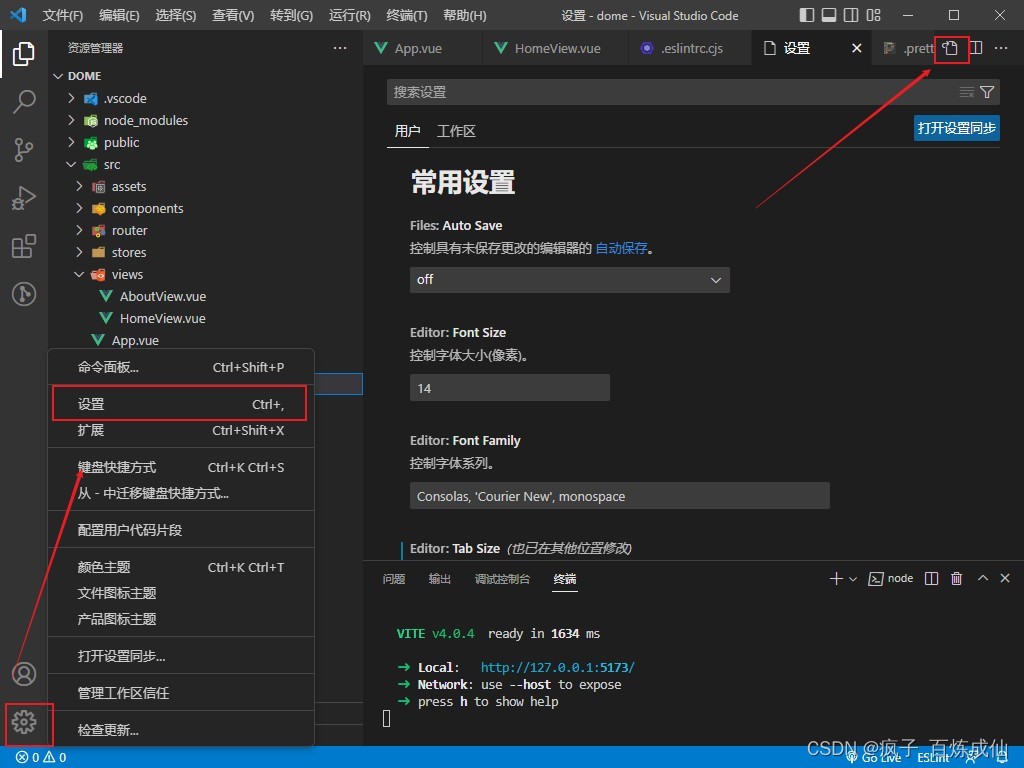
Task: Switch to 输出 panel tab
Action: point(440,579)
